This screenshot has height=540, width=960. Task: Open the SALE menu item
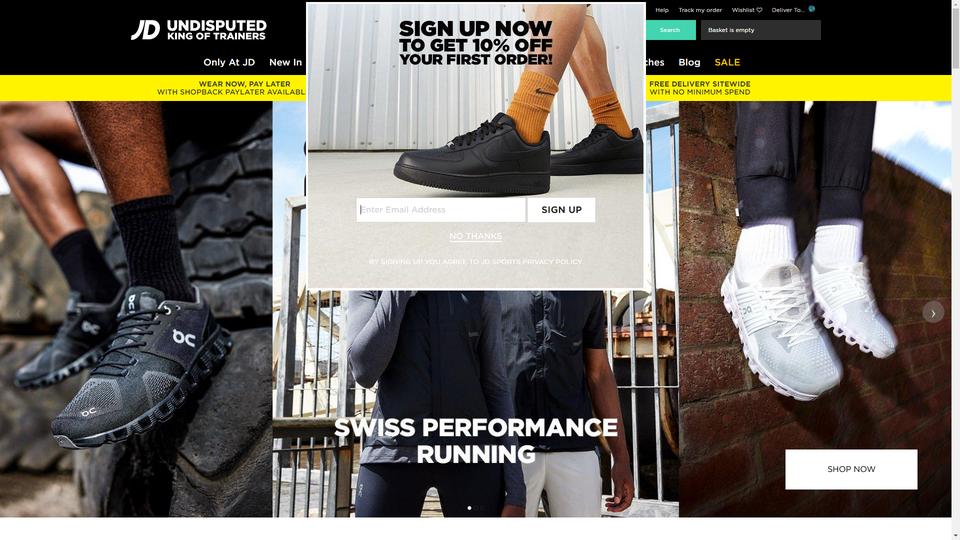click(727, 62)
